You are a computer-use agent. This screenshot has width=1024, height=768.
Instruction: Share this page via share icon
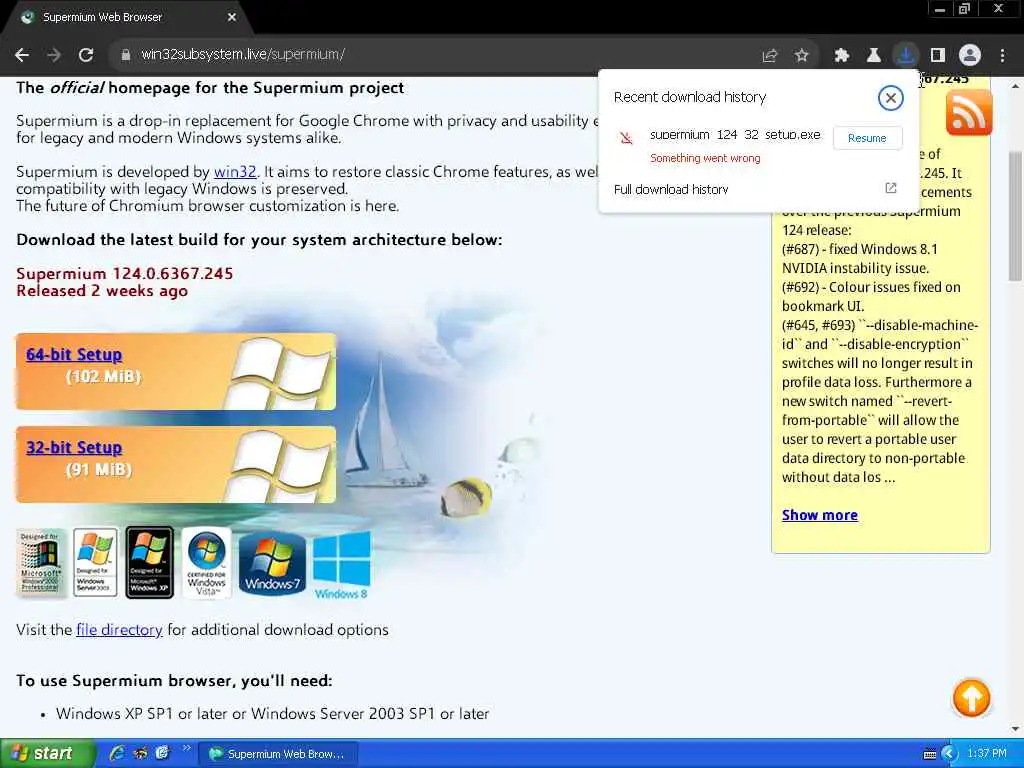click(770, 56)
